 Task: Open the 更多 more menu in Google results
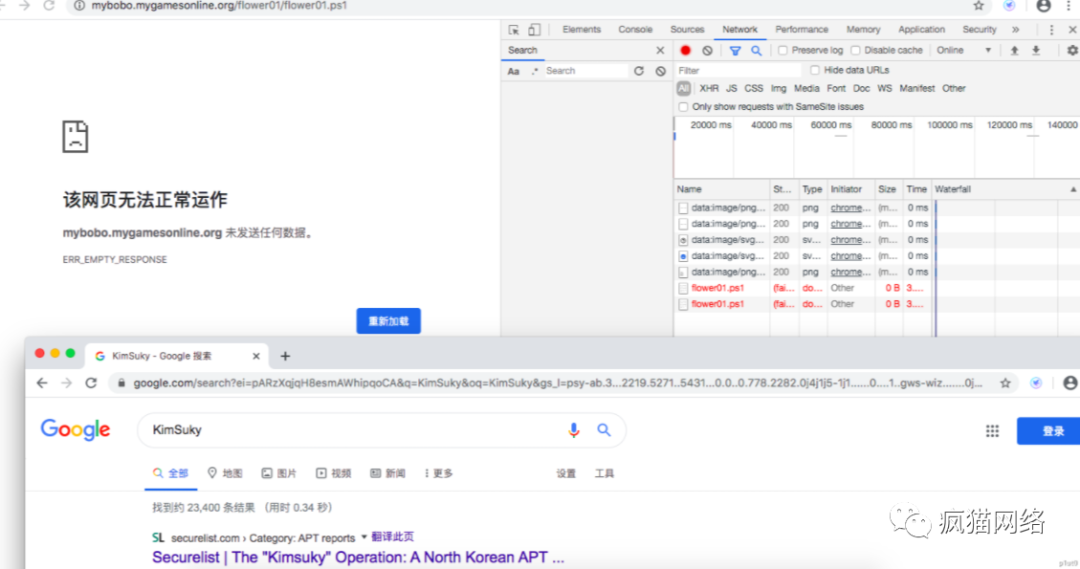(x=439, y=473)
